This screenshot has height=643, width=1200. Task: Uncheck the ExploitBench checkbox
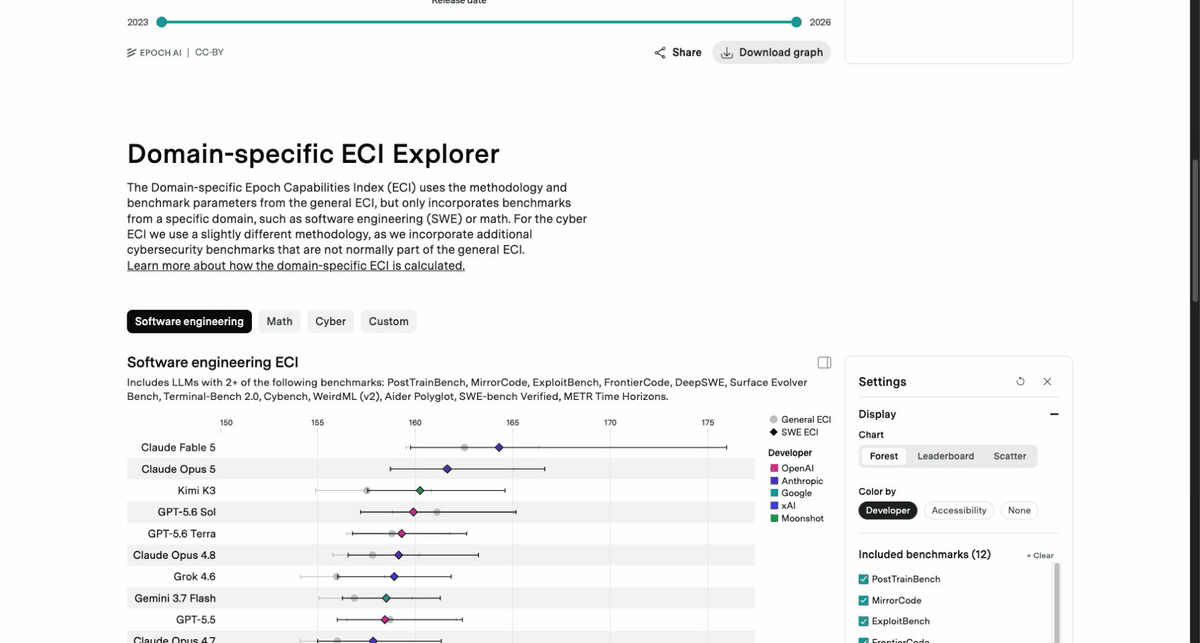click(x=864, y=621)
